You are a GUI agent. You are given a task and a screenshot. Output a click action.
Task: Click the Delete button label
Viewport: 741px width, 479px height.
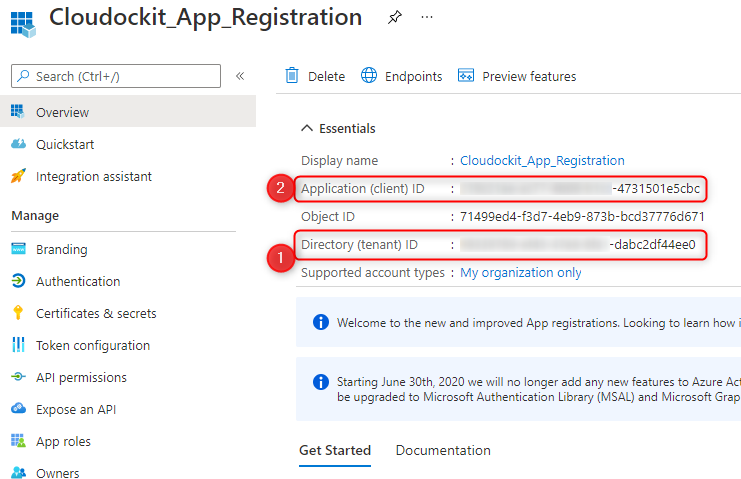[x=326, y=76]
